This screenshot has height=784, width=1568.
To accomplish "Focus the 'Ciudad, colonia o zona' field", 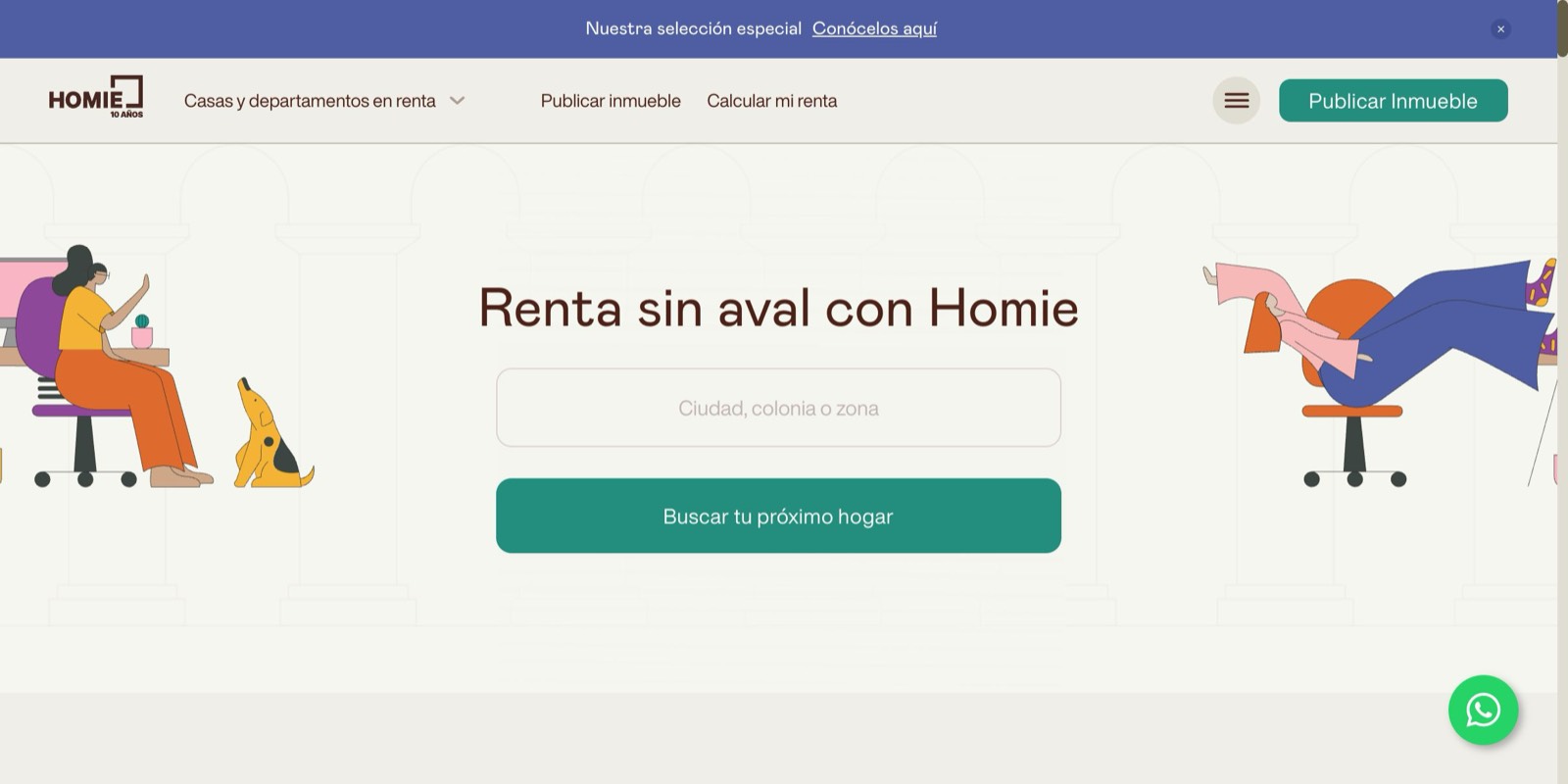I will pos(778,408).
